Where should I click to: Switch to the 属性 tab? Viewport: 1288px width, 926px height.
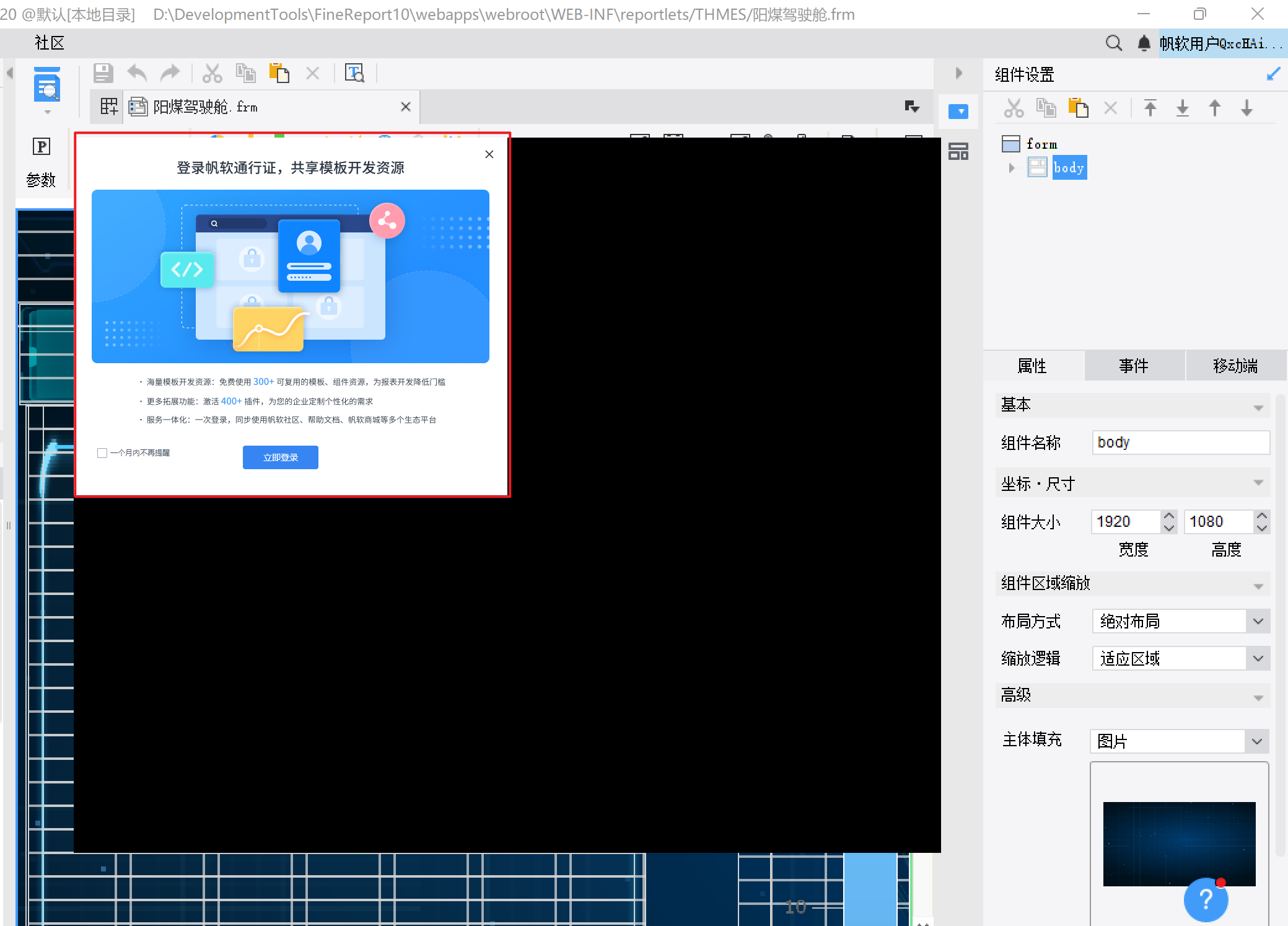[1033, 366]
